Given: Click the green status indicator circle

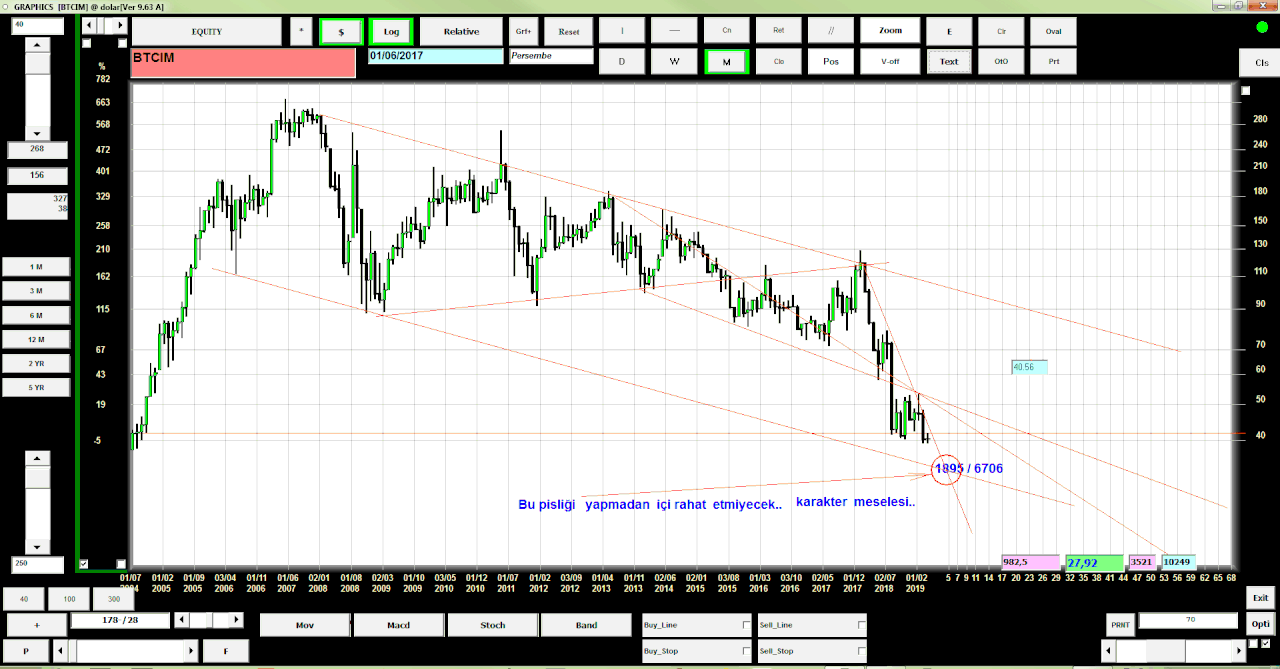Looking at the screenshot, I should coord(1260,26).
